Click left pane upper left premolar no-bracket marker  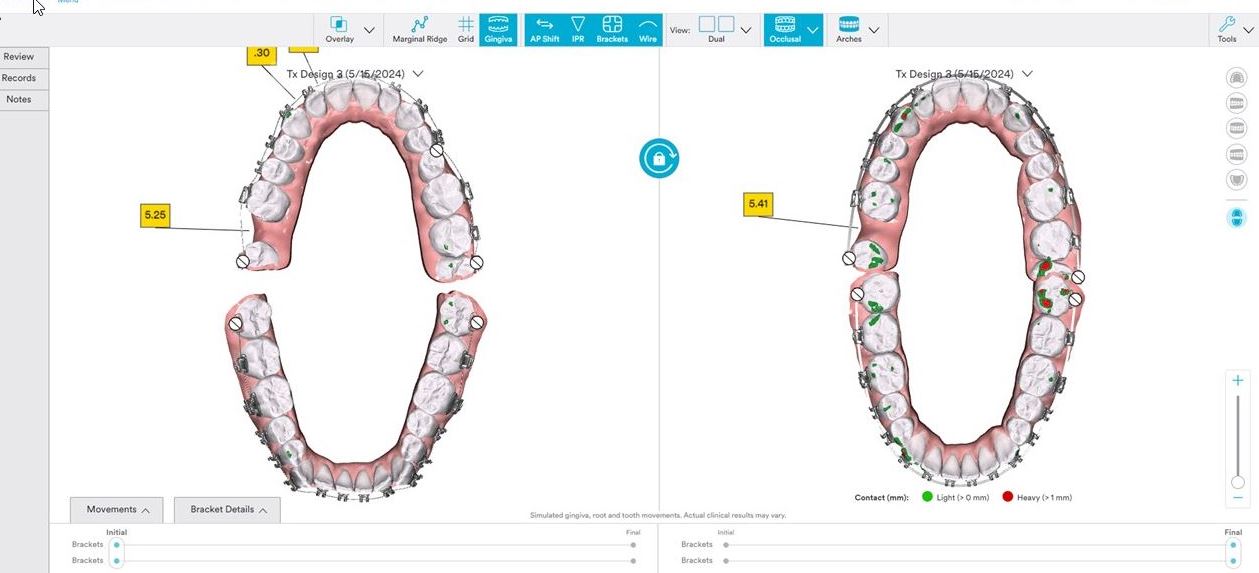(x=437, y=150)
